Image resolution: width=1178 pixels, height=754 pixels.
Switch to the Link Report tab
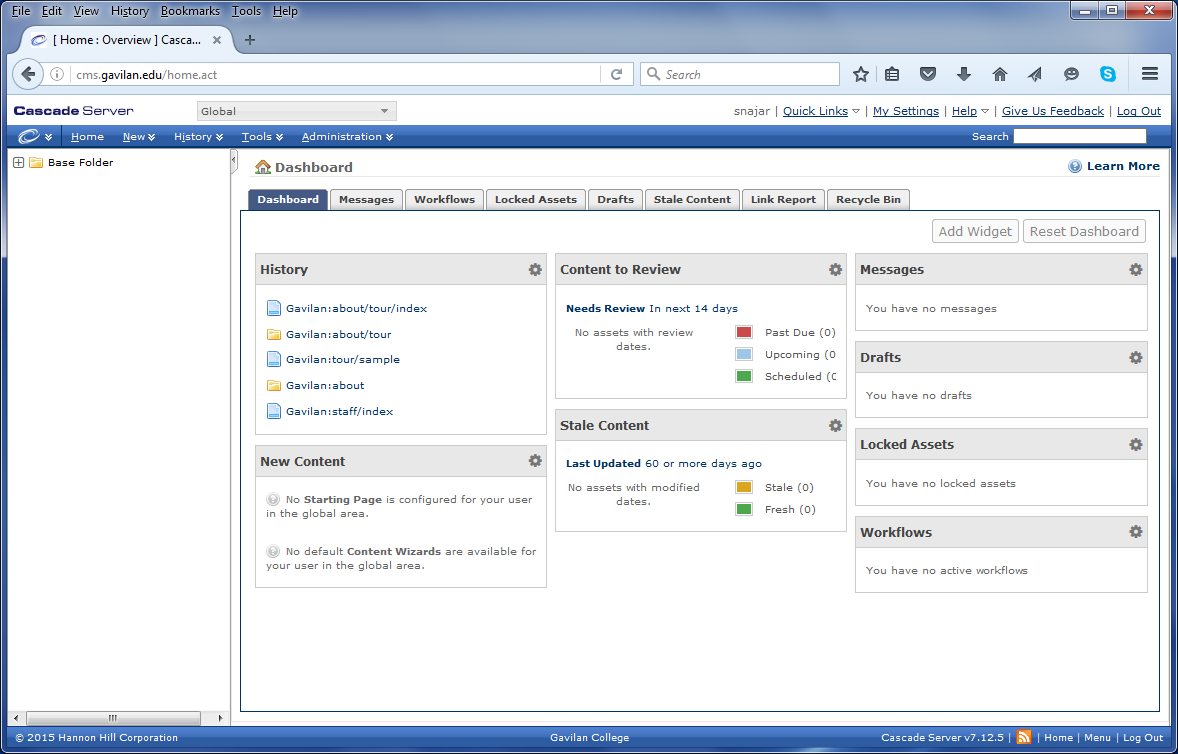click(x=783, y=200)
